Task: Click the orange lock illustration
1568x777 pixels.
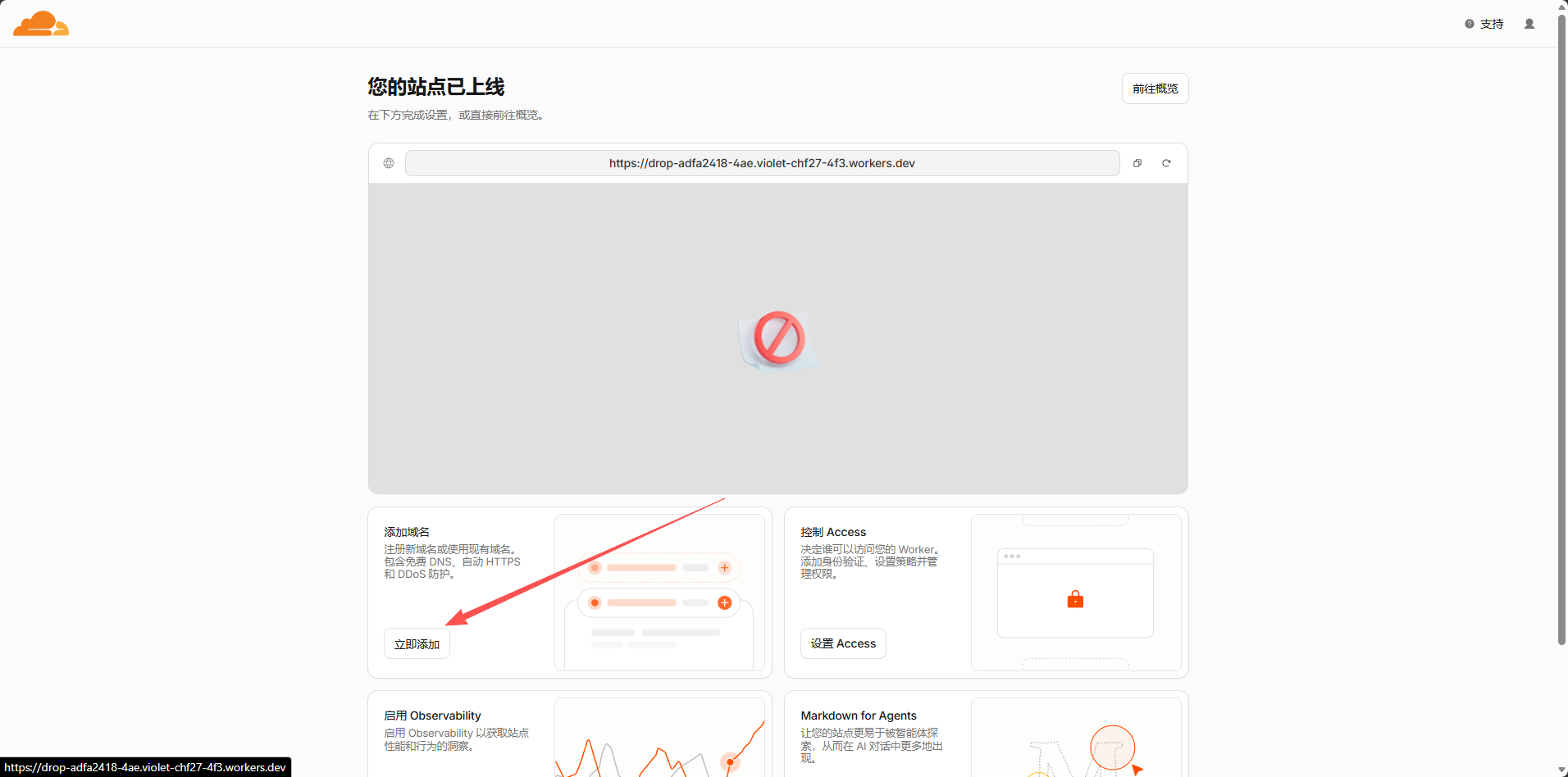Action: tap(1075, 599)
